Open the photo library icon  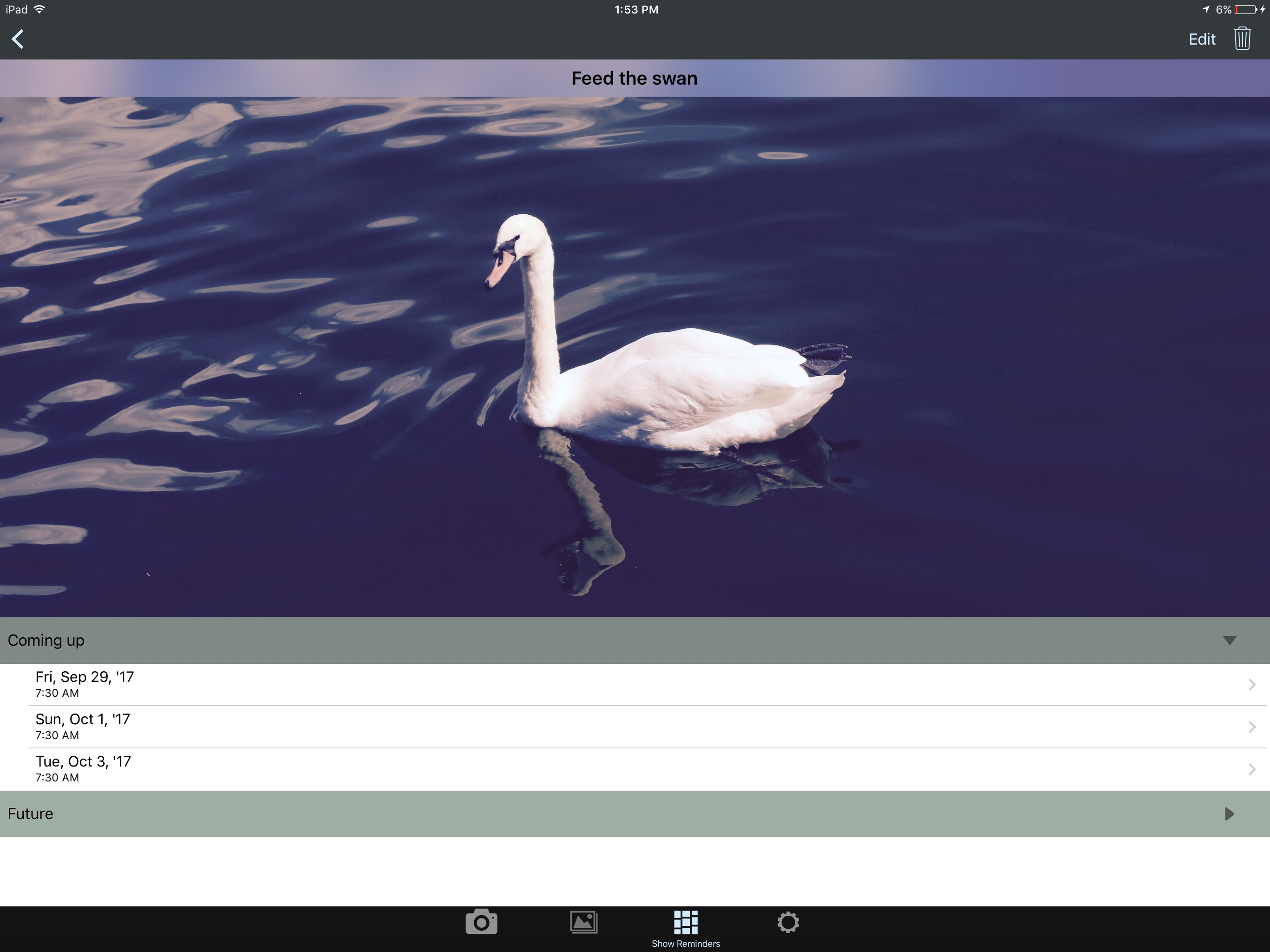583,922
